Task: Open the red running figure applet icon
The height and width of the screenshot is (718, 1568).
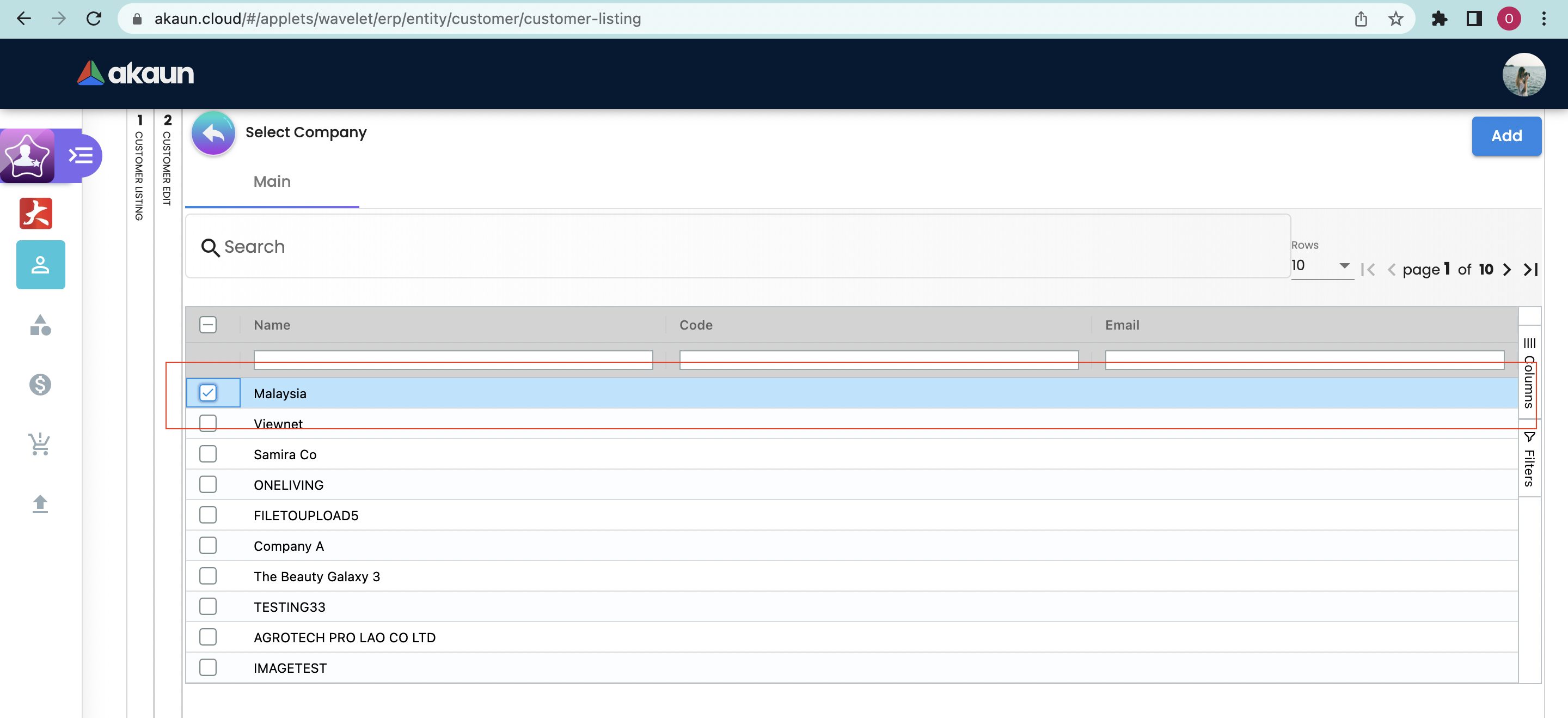Action: coord(36,213)
